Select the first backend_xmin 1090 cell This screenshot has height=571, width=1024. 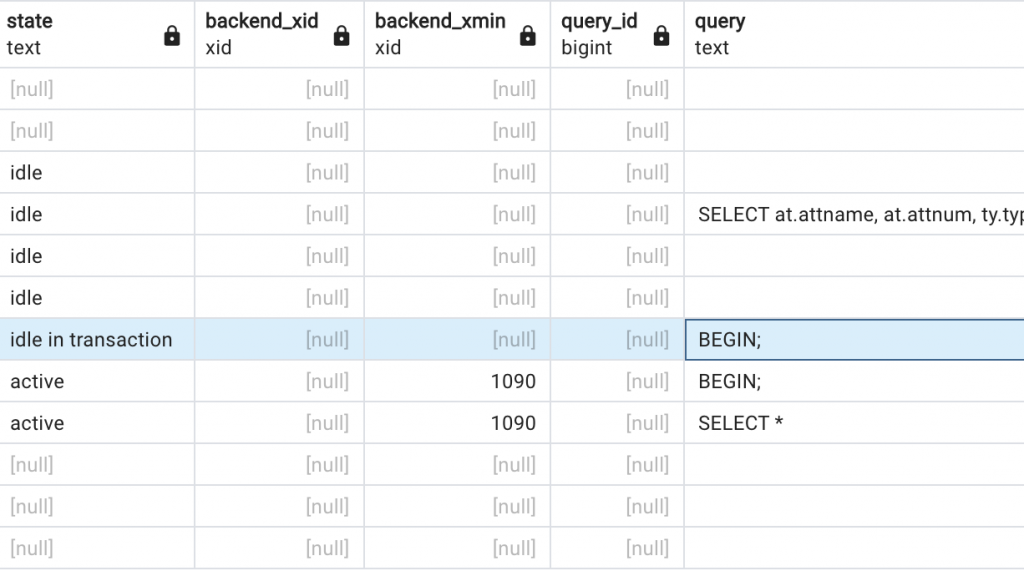pos(457,382)
